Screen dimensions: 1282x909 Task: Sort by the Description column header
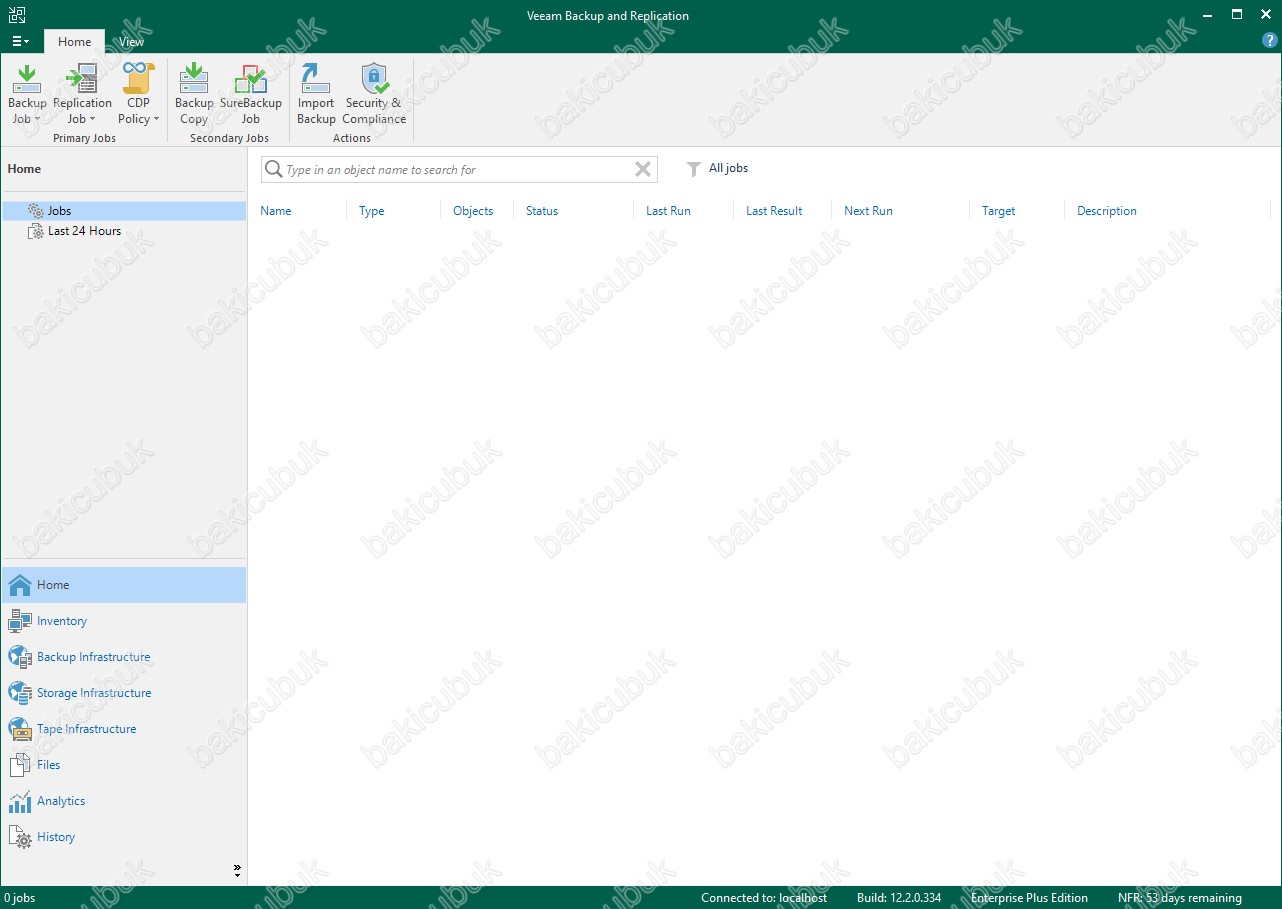click(x=1106, y=211)
